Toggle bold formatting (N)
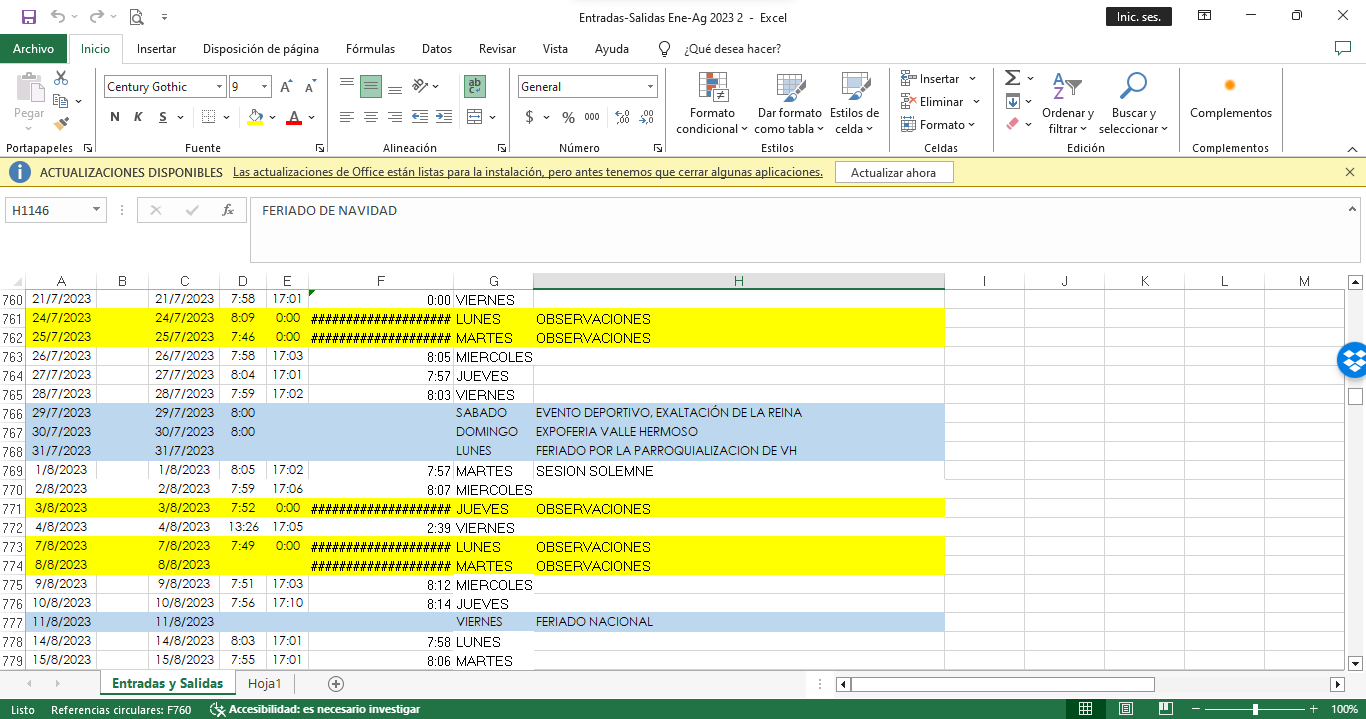 (115, 117)
